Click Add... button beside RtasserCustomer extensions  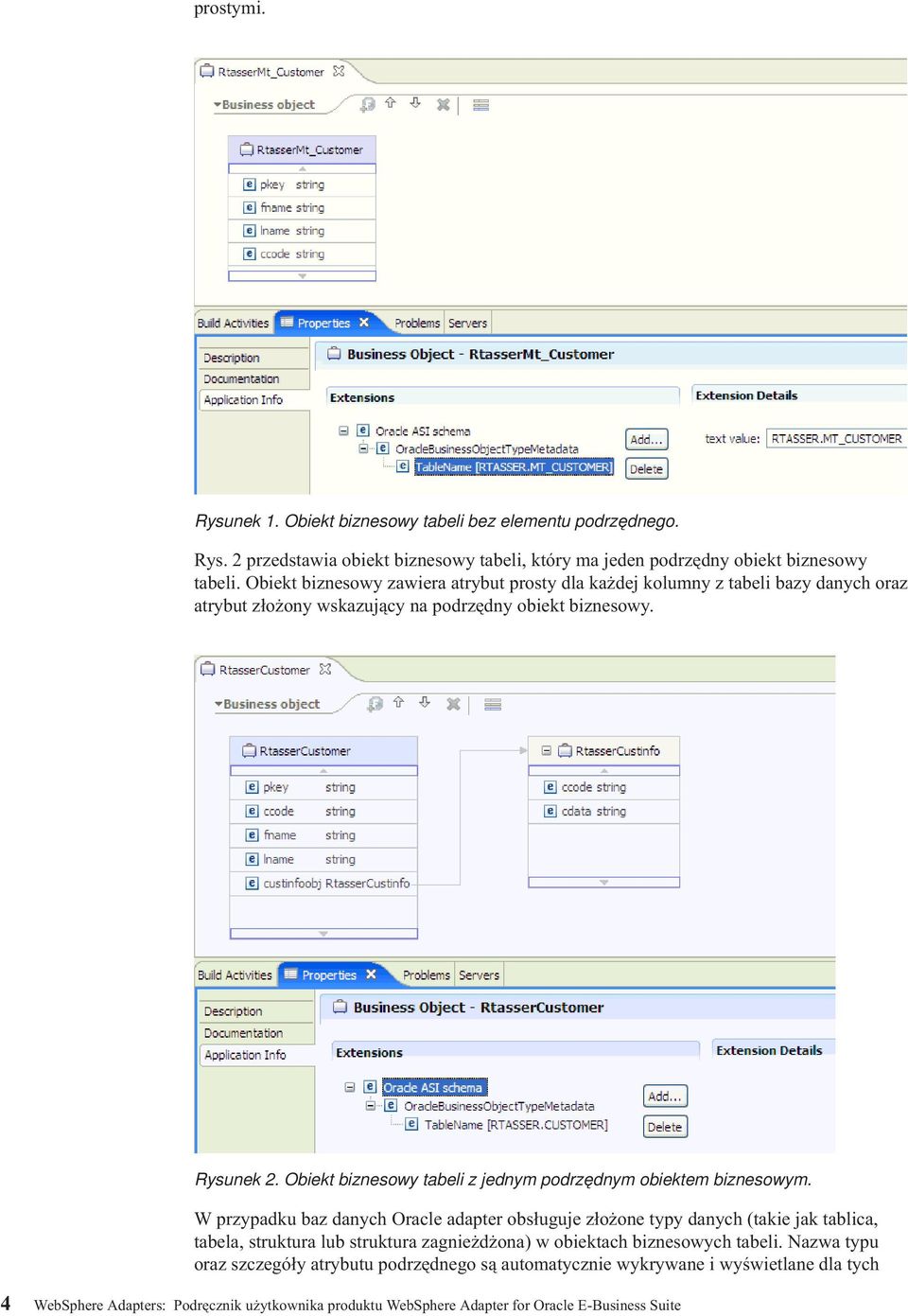point(666,1096)
